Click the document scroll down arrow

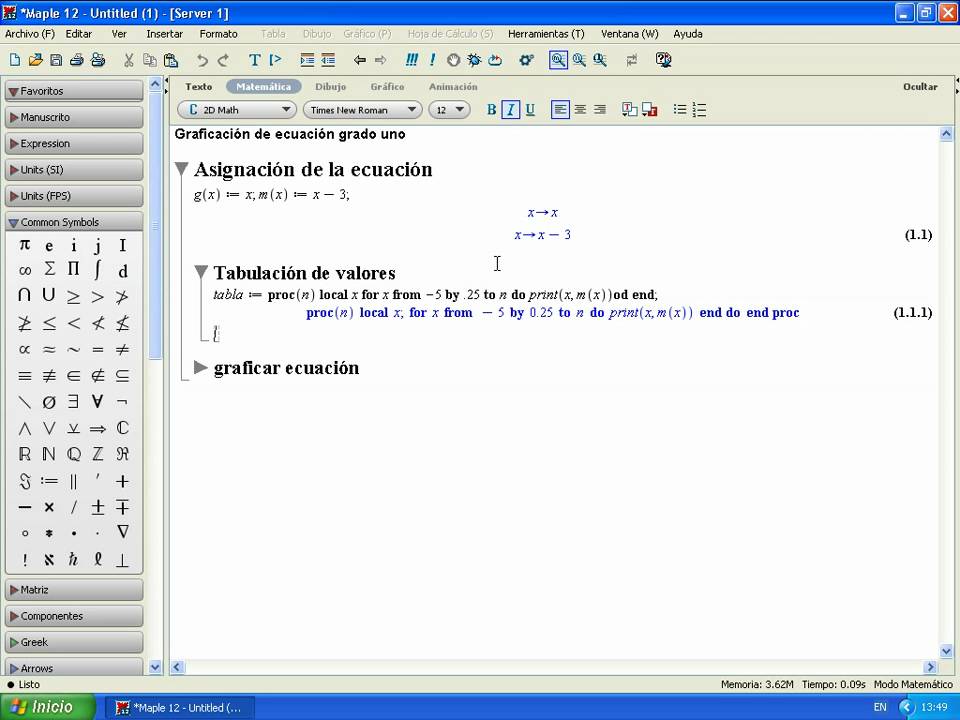click(x=946, y=651)
